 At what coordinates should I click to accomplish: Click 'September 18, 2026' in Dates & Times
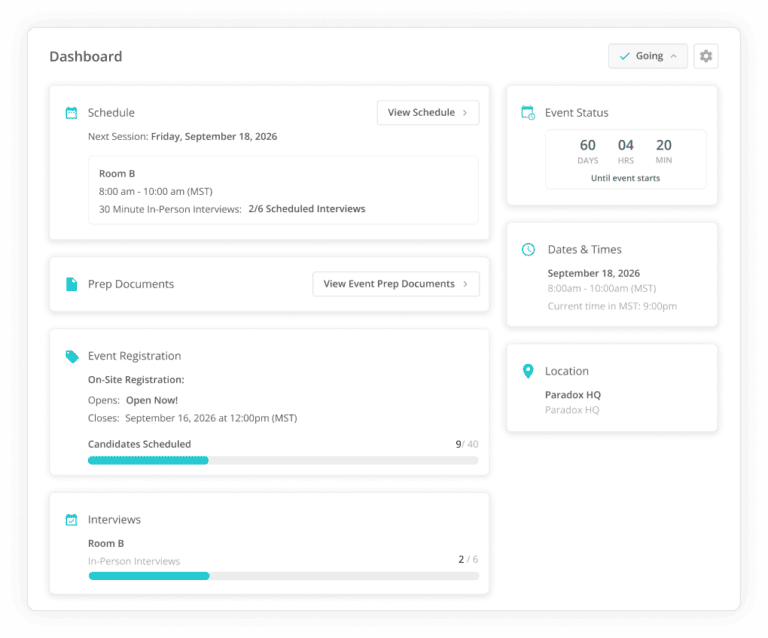coord(594,273)
